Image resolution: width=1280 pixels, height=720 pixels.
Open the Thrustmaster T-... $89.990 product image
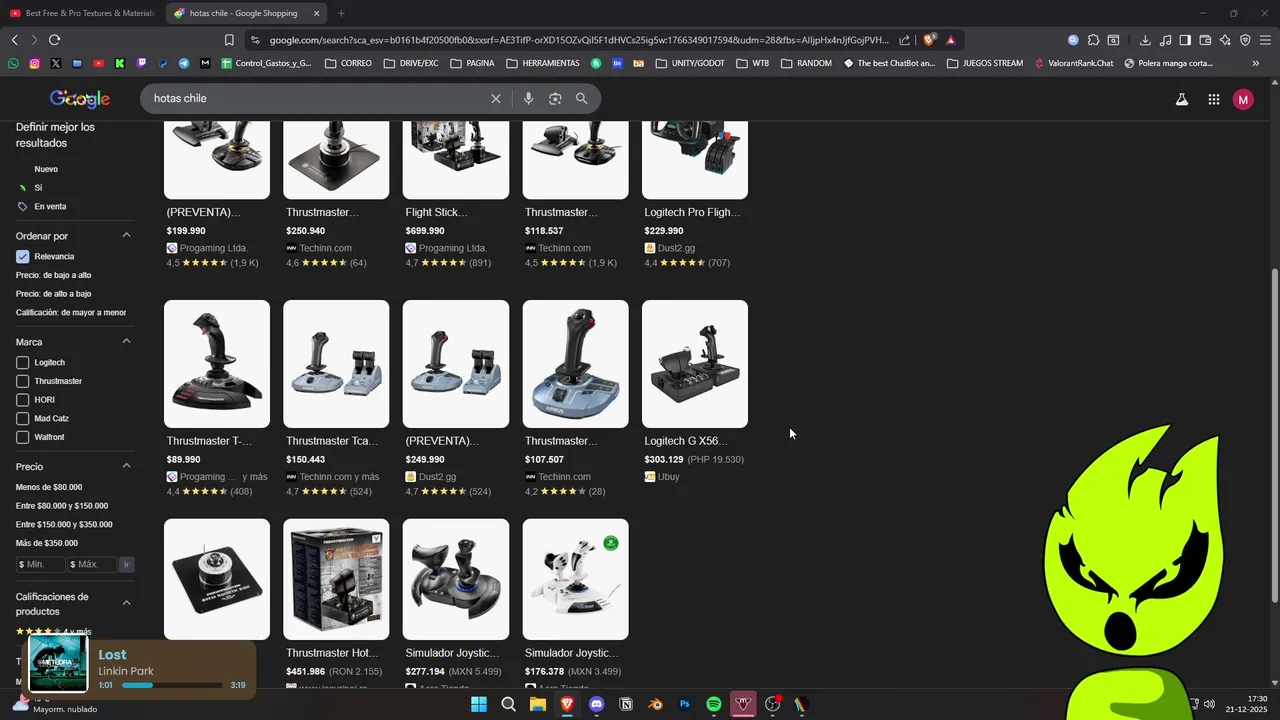[217, 364]
